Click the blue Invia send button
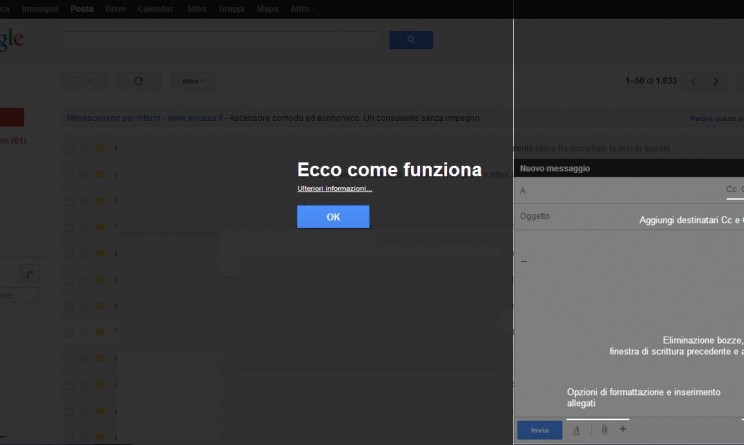This screenshot has height=445, width=744. (x=539, y=430)
